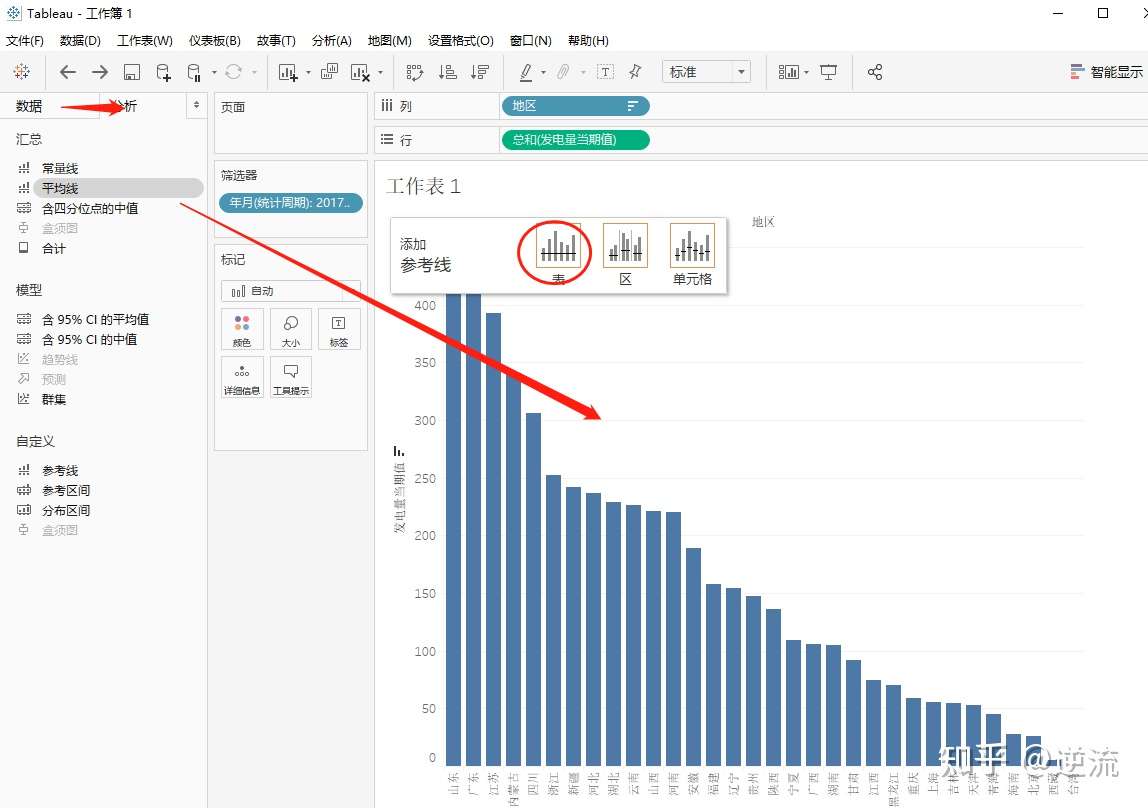Select the 颜色 (Color) mark card icon
The height and width of the screenshot is (808, 1148).
[x=242, y=328]
